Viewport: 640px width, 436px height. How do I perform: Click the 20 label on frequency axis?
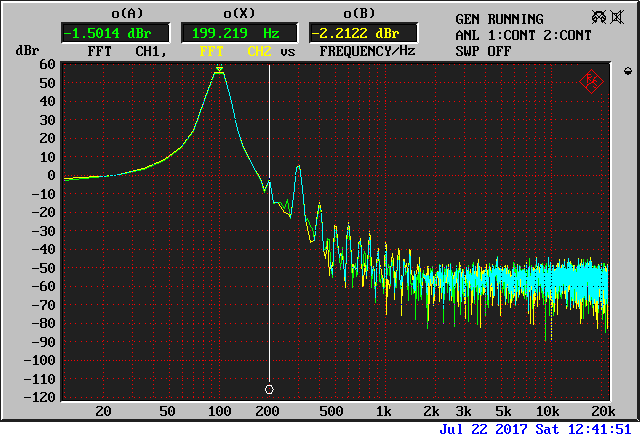click(x=103, y=411)
